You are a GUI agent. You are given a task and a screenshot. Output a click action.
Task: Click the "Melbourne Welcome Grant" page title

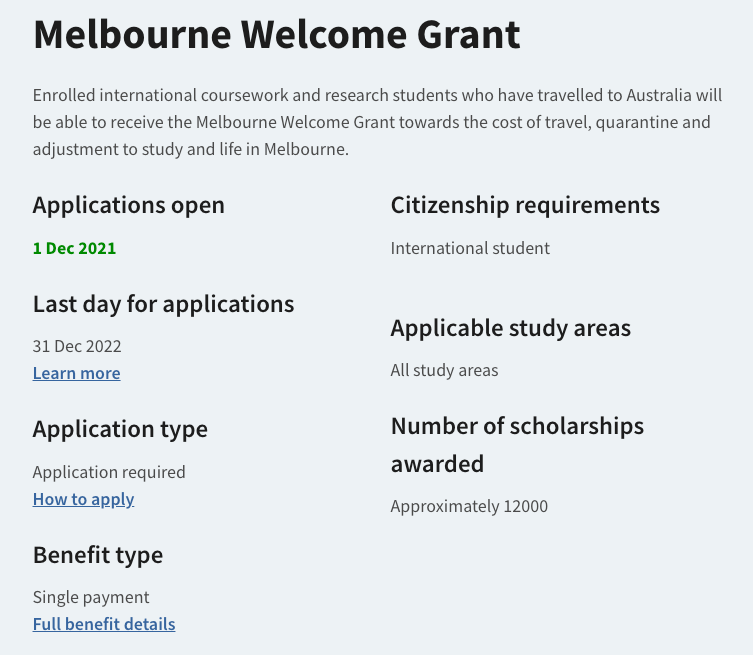click(x=277, y=35)
